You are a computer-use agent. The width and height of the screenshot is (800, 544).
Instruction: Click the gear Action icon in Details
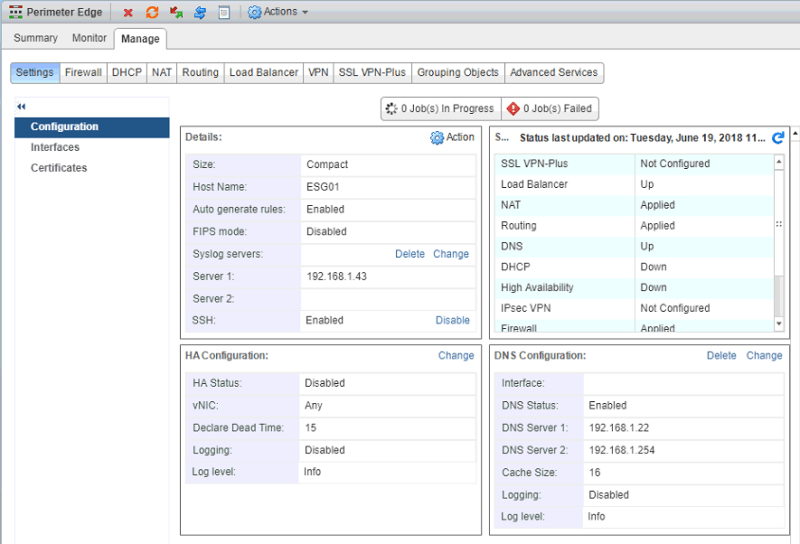[x=437, y=138]
